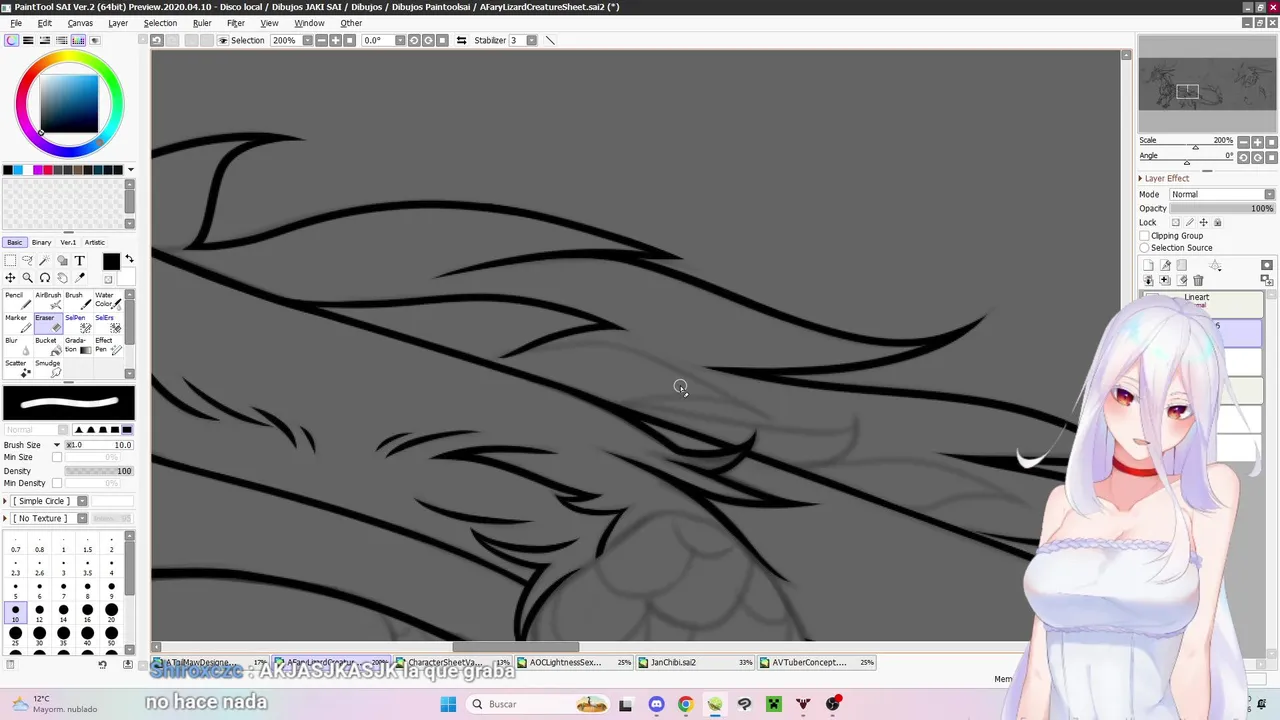The image size is (1280, 720).
Task: Enable the Min Density checkbox
Action: click(57, 483)
